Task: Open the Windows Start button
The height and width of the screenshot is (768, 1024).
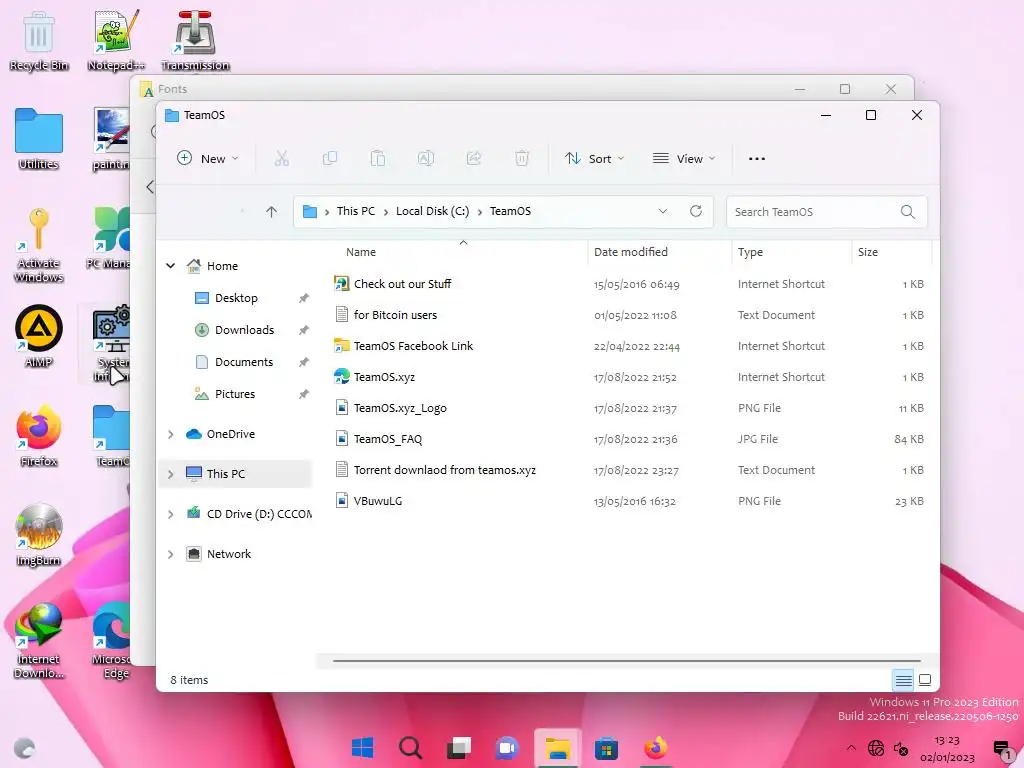Action: point(362,748)
